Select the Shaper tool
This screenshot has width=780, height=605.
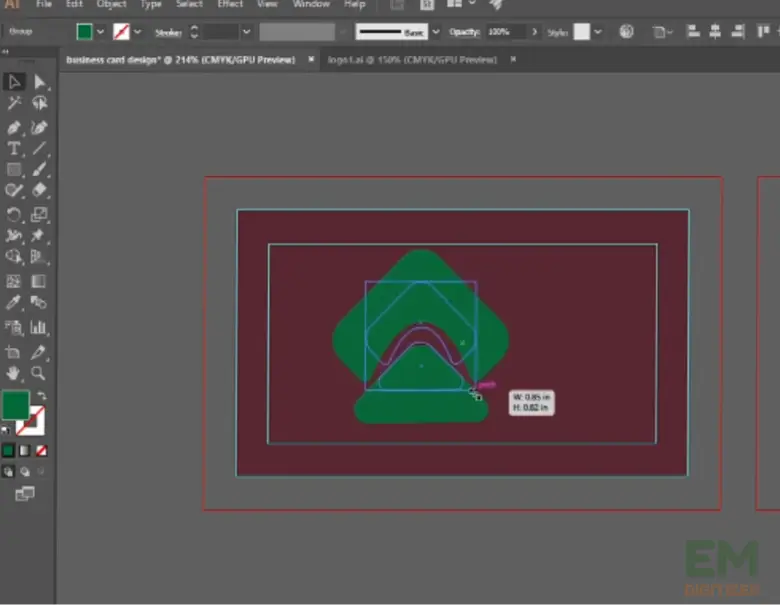click(x=14, y=190)
